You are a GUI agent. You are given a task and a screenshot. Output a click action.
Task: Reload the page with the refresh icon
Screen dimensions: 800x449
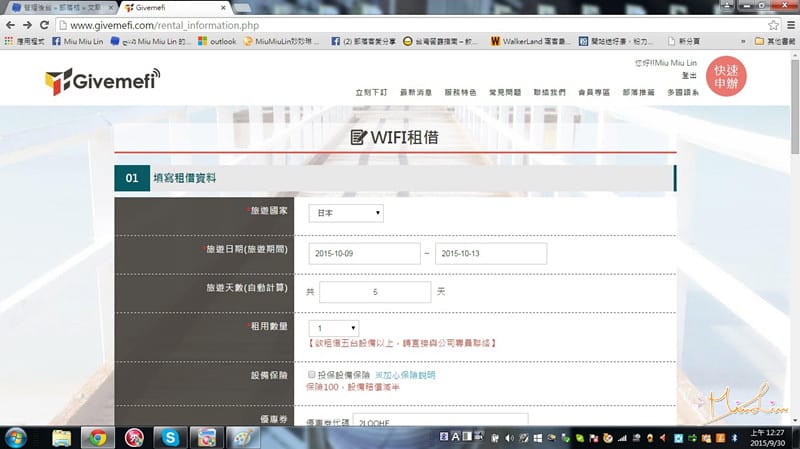(x=45, y=24)
